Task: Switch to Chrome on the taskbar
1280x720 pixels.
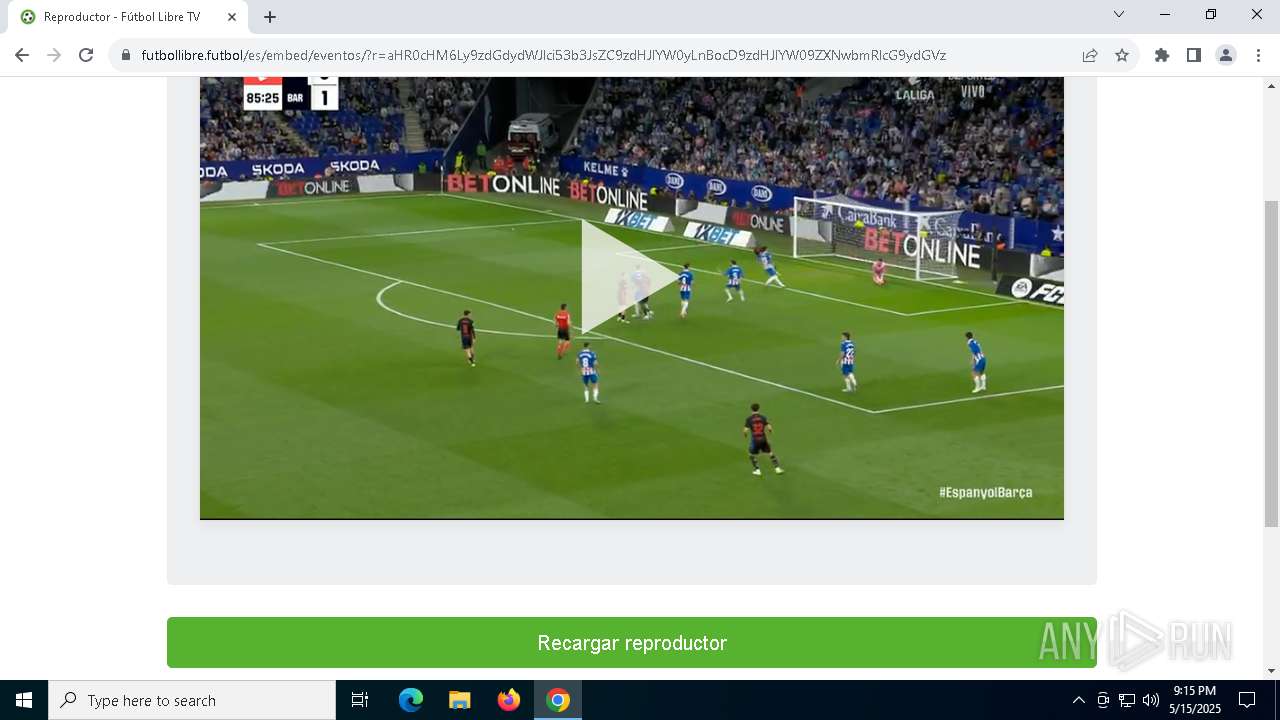Action: coord(558,700)
